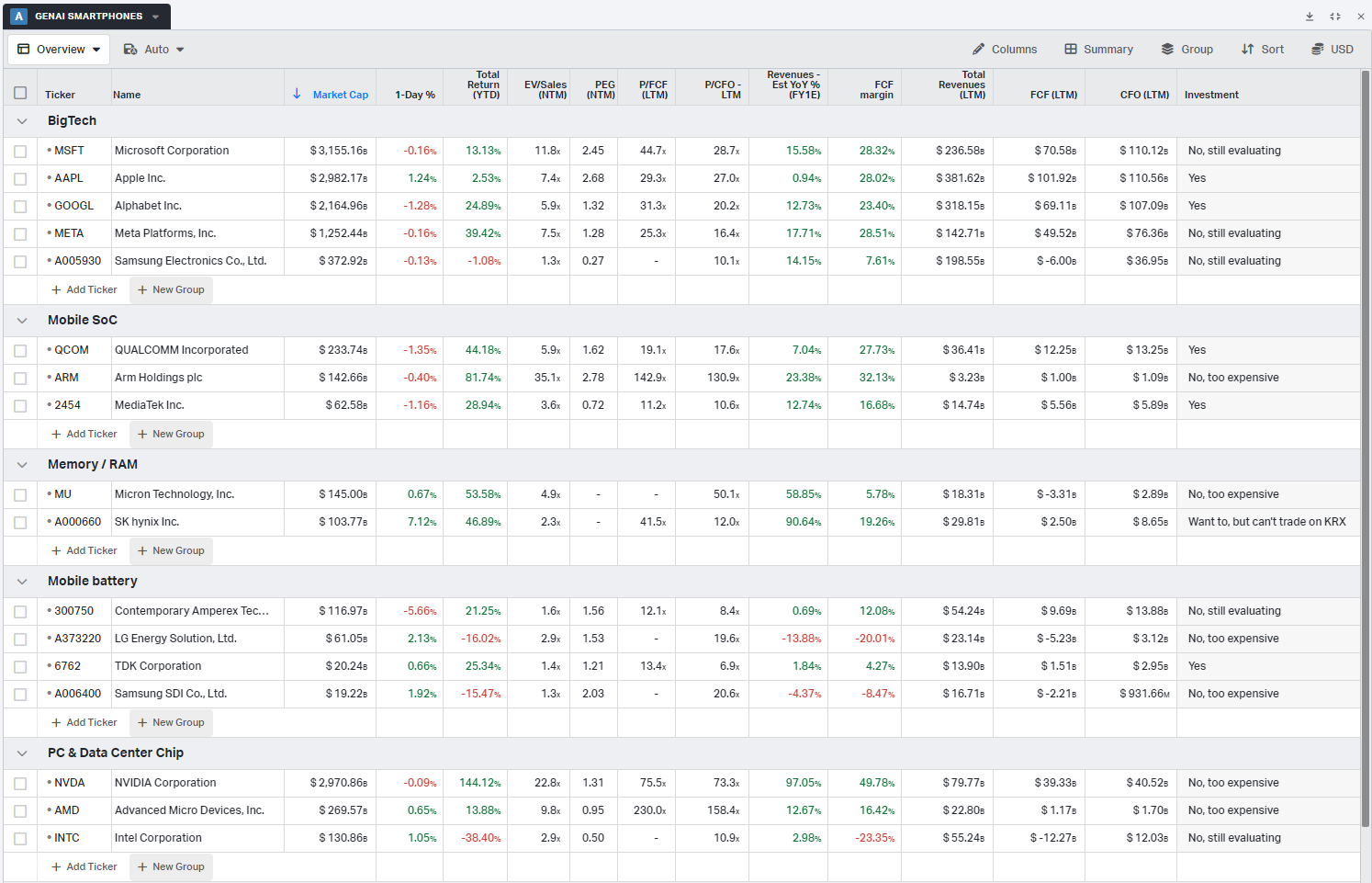
Task: Check the META row checkbox
Action: tap(20, 233)
